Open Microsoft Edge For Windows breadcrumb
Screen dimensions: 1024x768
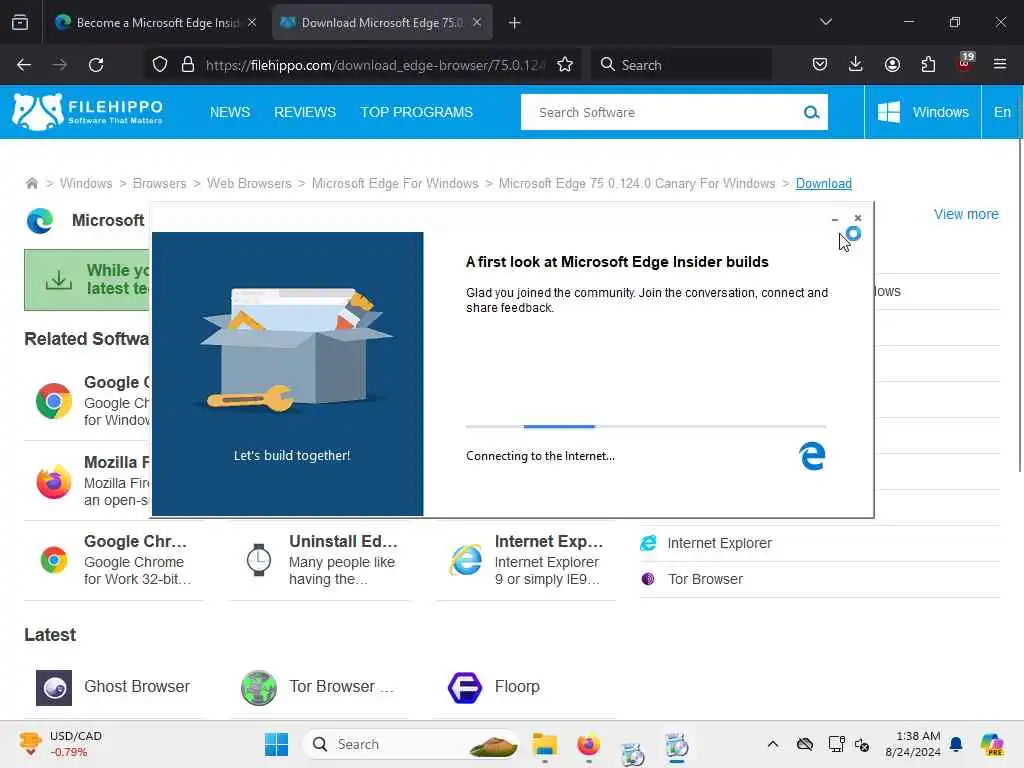pos(395,184)
